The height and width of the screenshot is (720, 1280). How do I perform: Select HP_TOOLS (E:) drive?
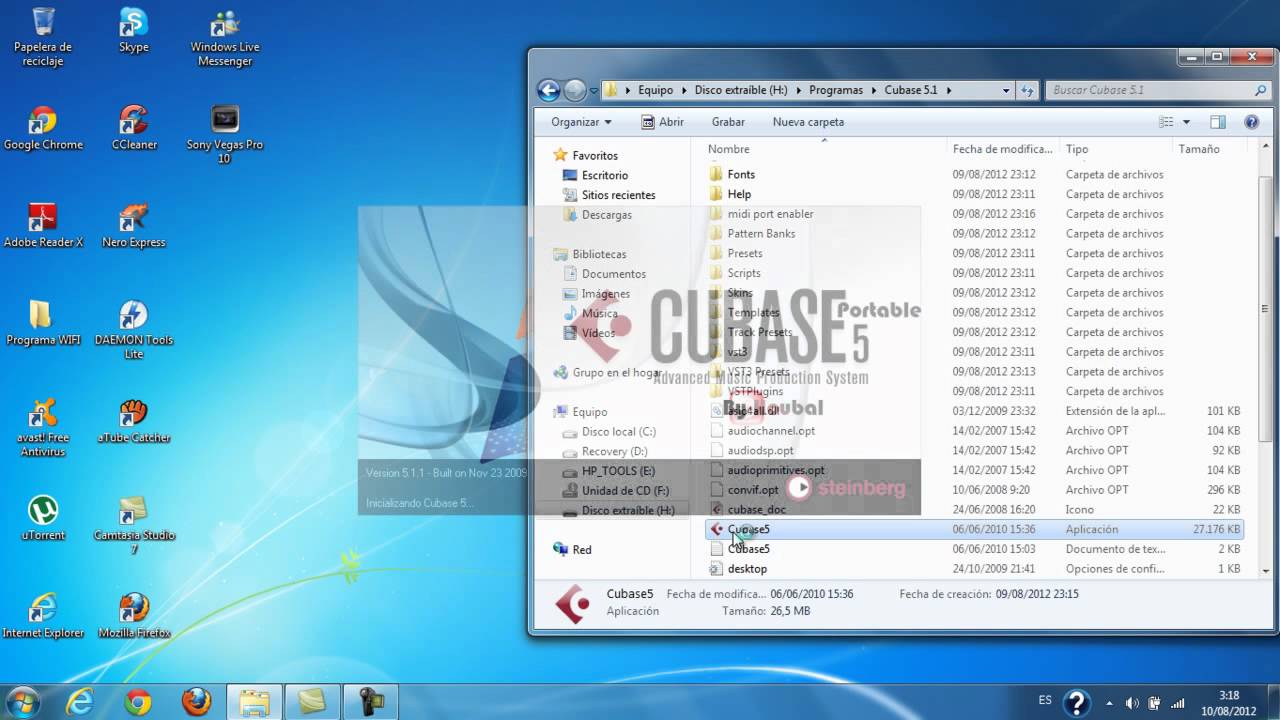609,471
